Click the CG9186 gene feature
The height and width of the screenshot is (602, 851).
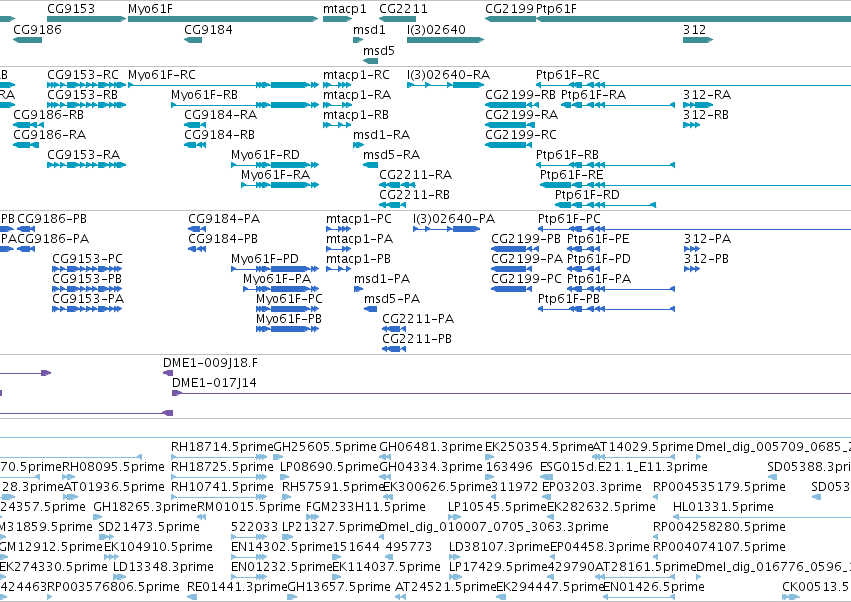point(27,40)
